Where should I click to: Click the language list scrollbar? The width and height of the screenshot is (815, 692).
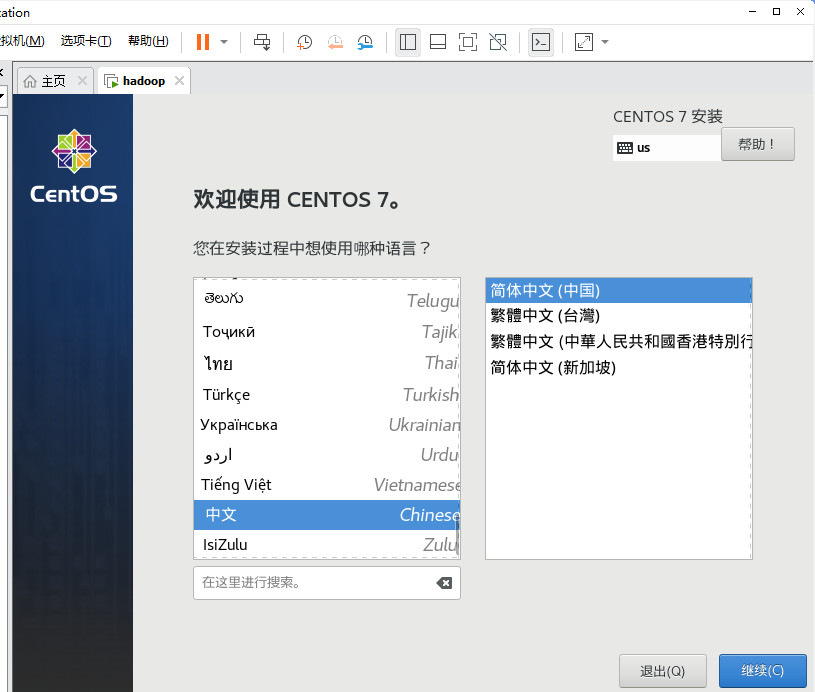pyautogui.click(x=458, y=535)
